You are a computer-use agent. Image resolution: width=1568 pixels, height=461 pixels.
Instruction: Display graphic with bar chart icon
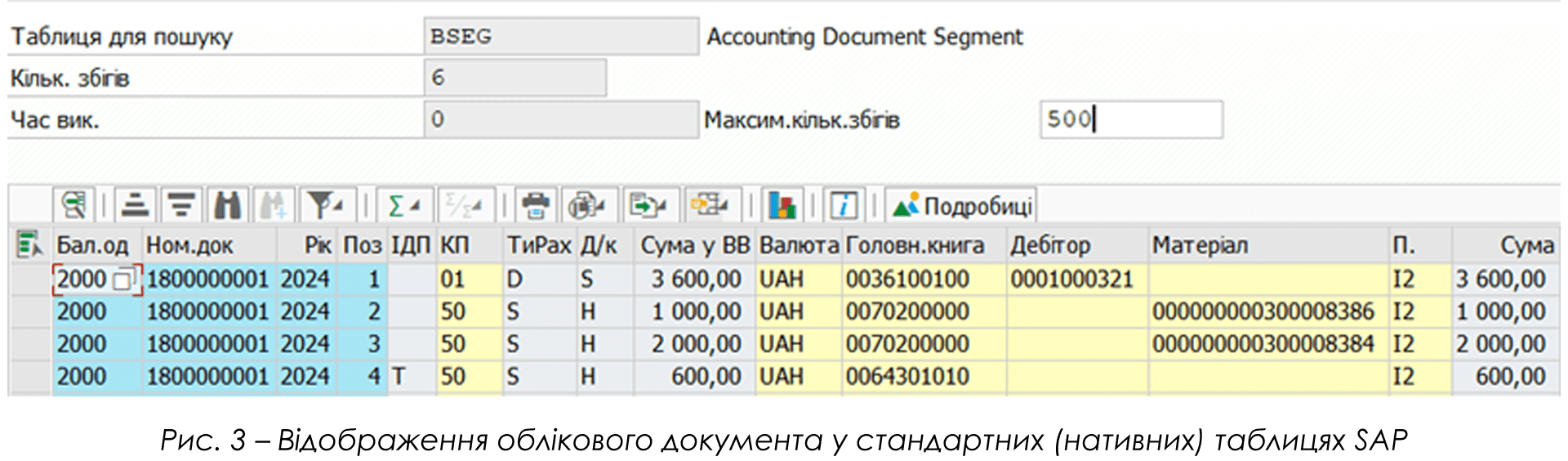(x=782, y=205)
